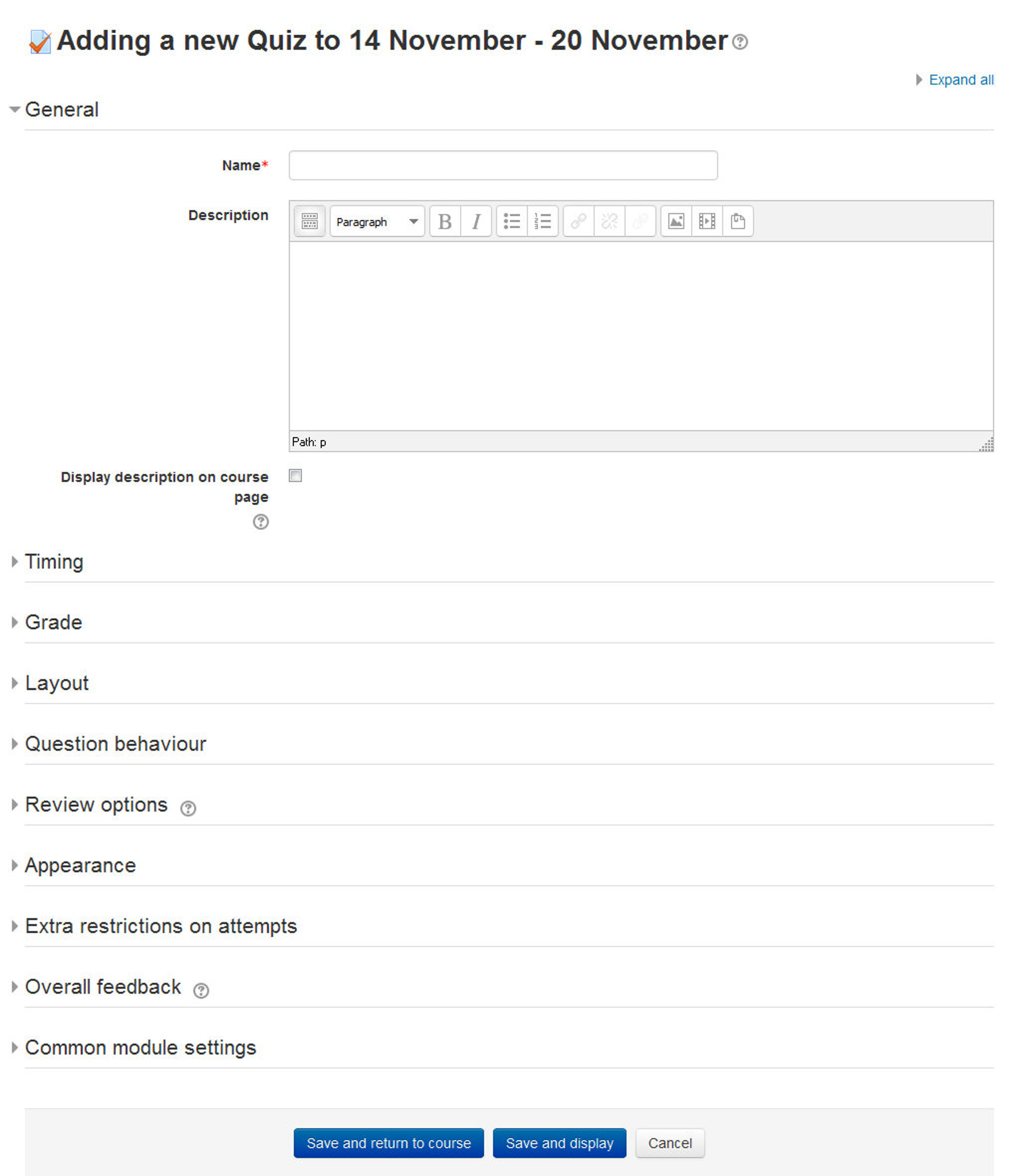Click the unordered list icon
1011x1176 pixels.
point(512,222)
